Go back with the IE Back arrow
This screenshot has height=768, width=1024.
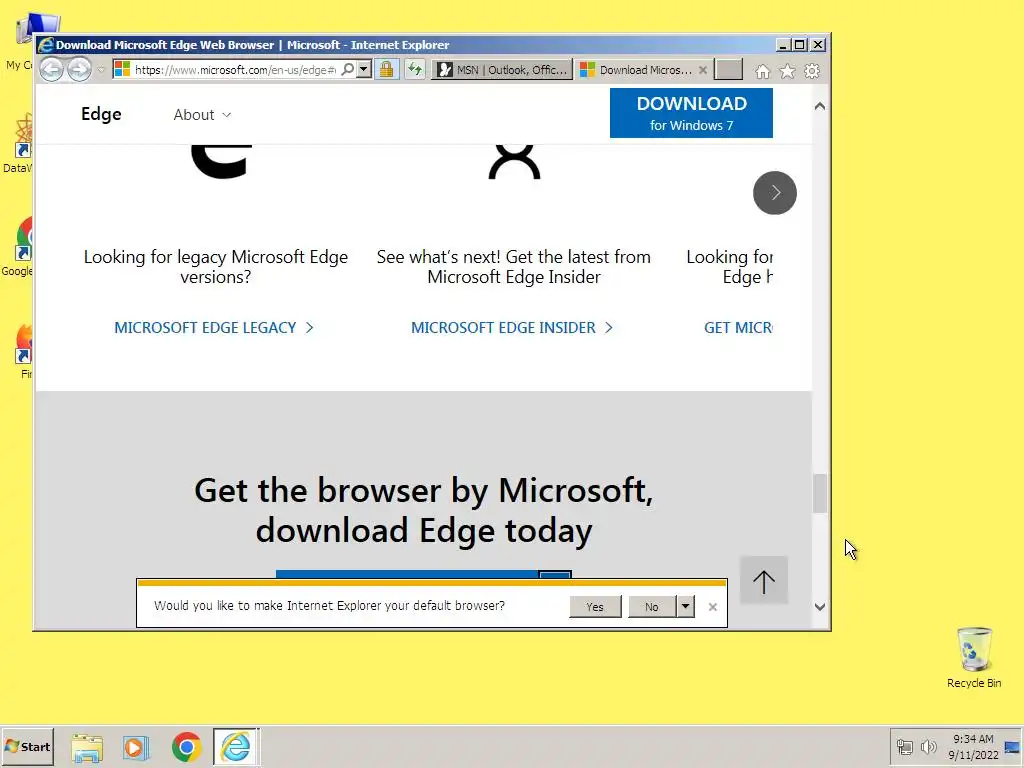[x=51, y=69]
